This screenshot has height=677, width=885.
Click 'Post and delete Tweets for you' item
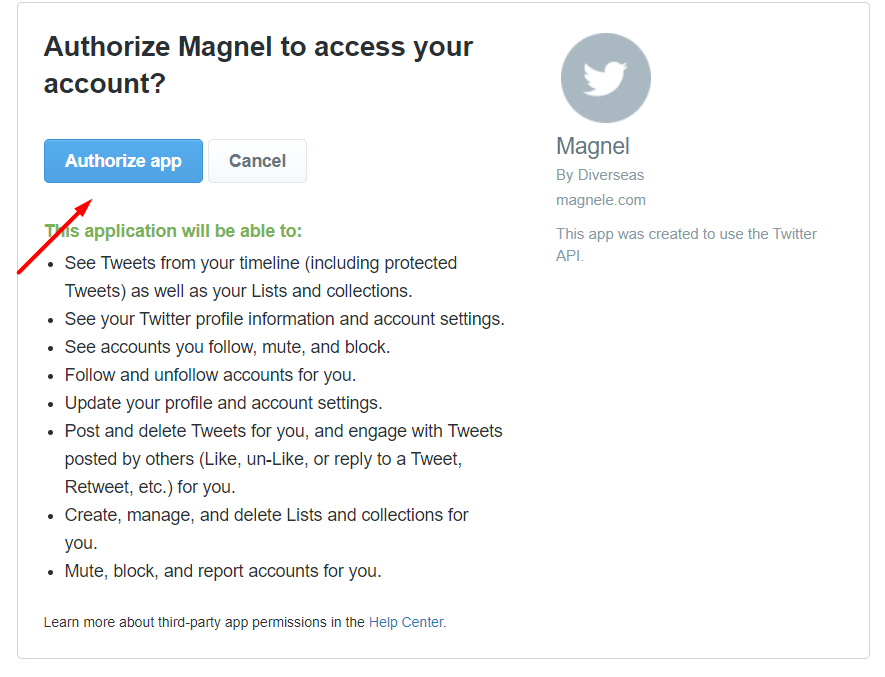[283, 459]
